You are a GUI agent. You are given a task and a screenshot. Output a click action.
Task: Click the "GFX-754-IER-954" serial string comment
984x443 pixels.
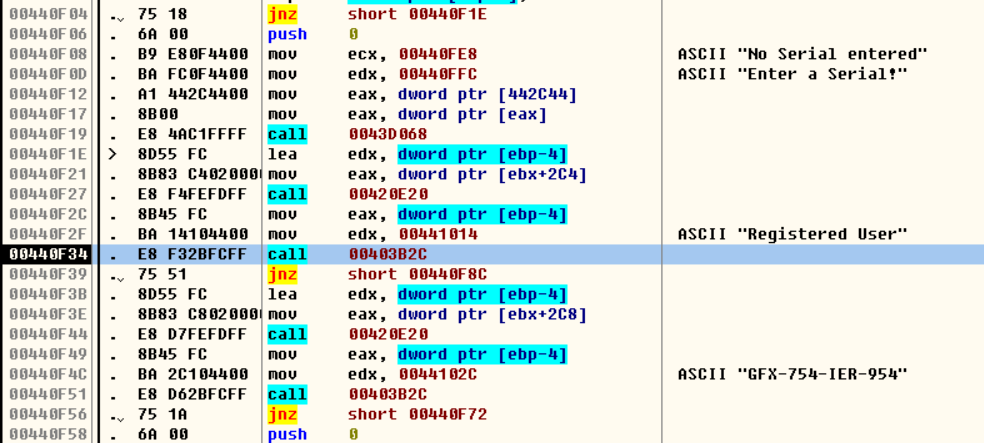click(x=792, y=374)
